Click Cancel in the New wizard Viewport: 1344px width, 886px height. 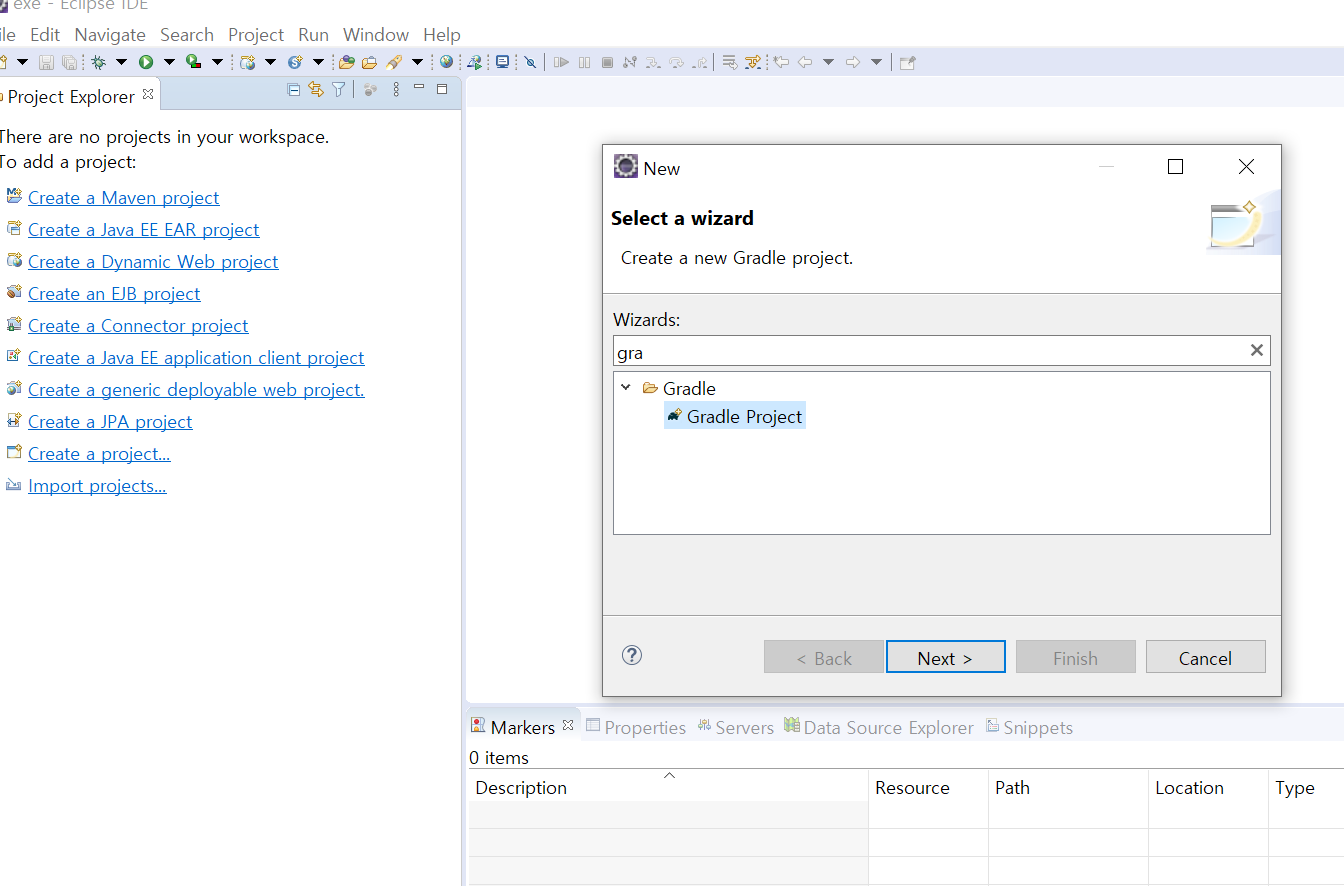1205,657
